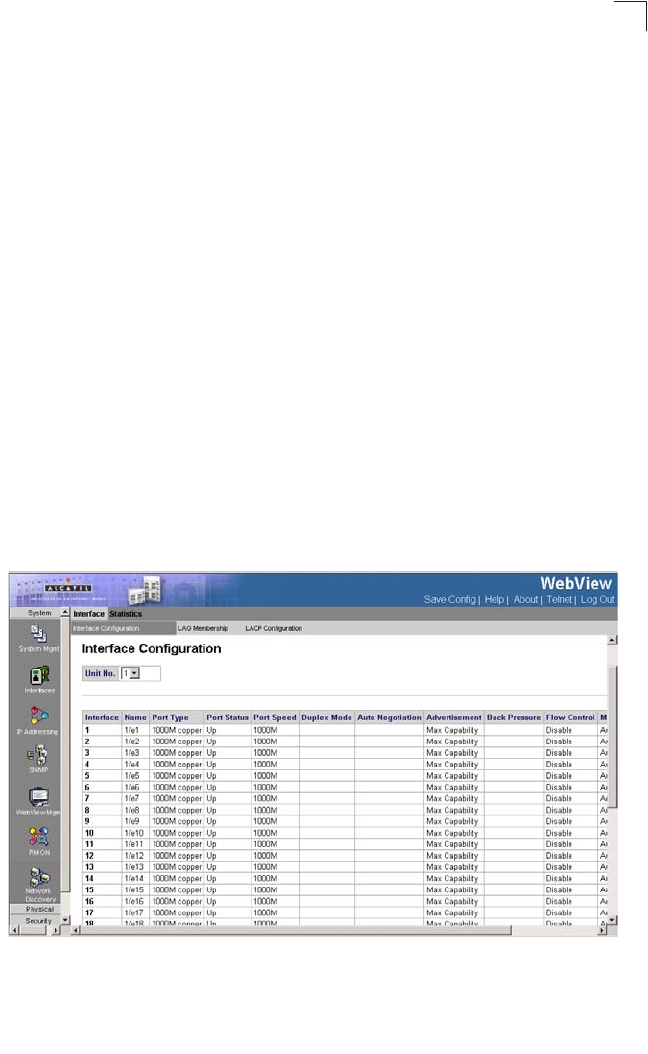Open the IP Addressing sidebar icon
648x1054 pixels.
[39, 715]
